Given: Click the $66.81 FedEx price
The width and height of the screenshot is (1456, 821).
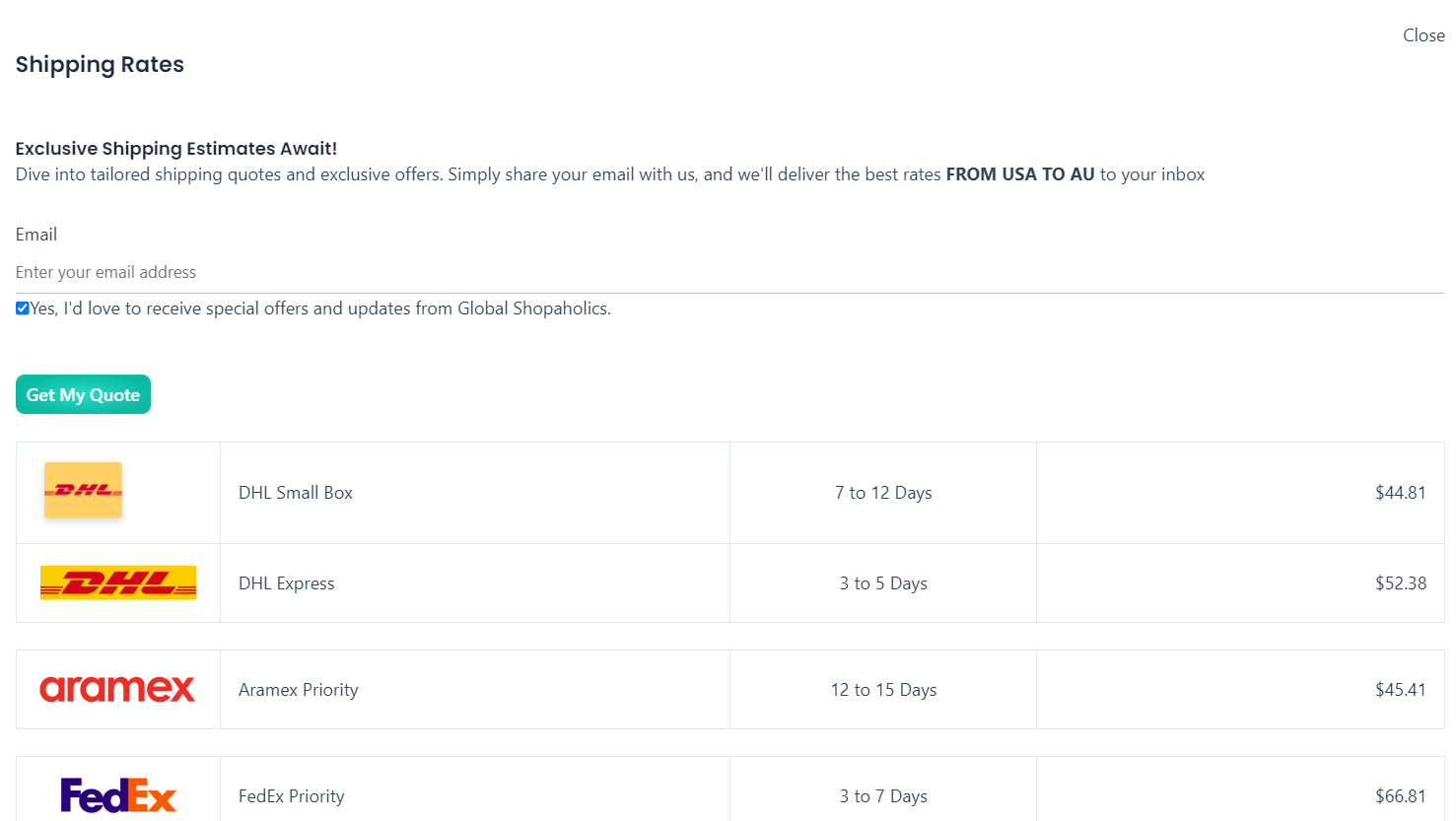Looking at the screenshot, I should [x=1400, y=796].
